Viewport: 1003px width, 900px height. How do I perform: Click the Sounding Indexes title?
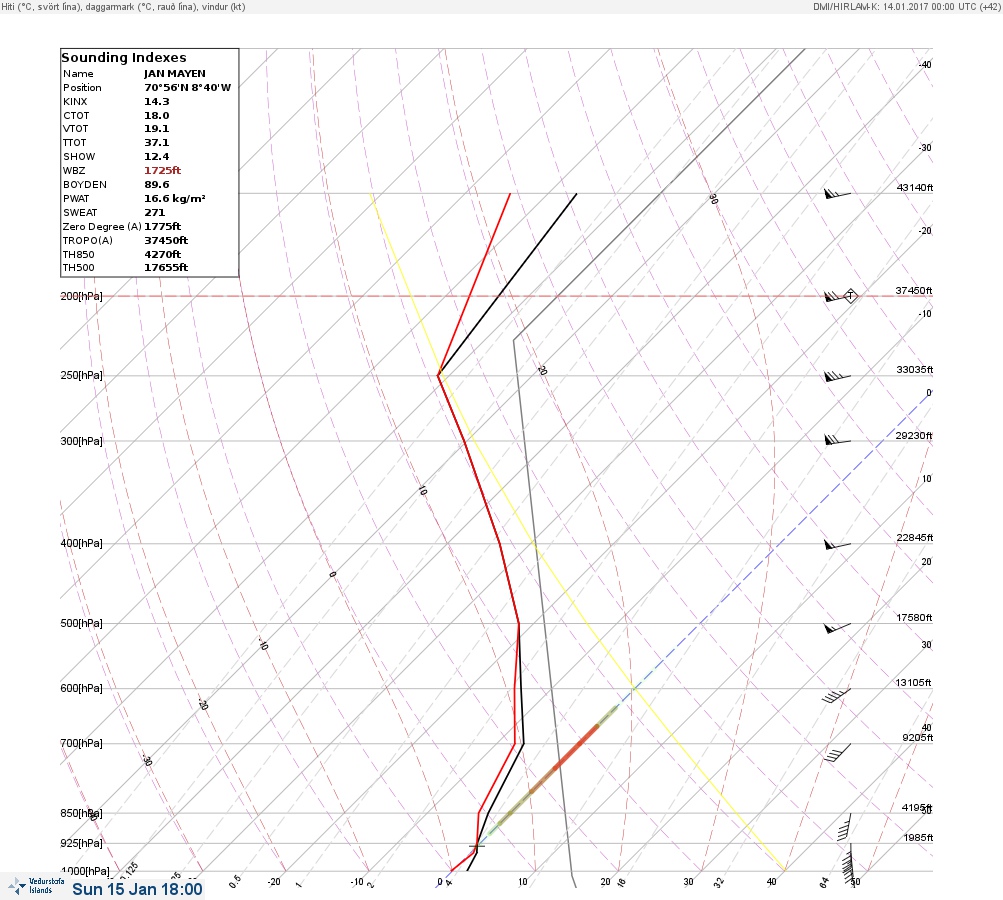pyautogui.click(x=123, y=58)
